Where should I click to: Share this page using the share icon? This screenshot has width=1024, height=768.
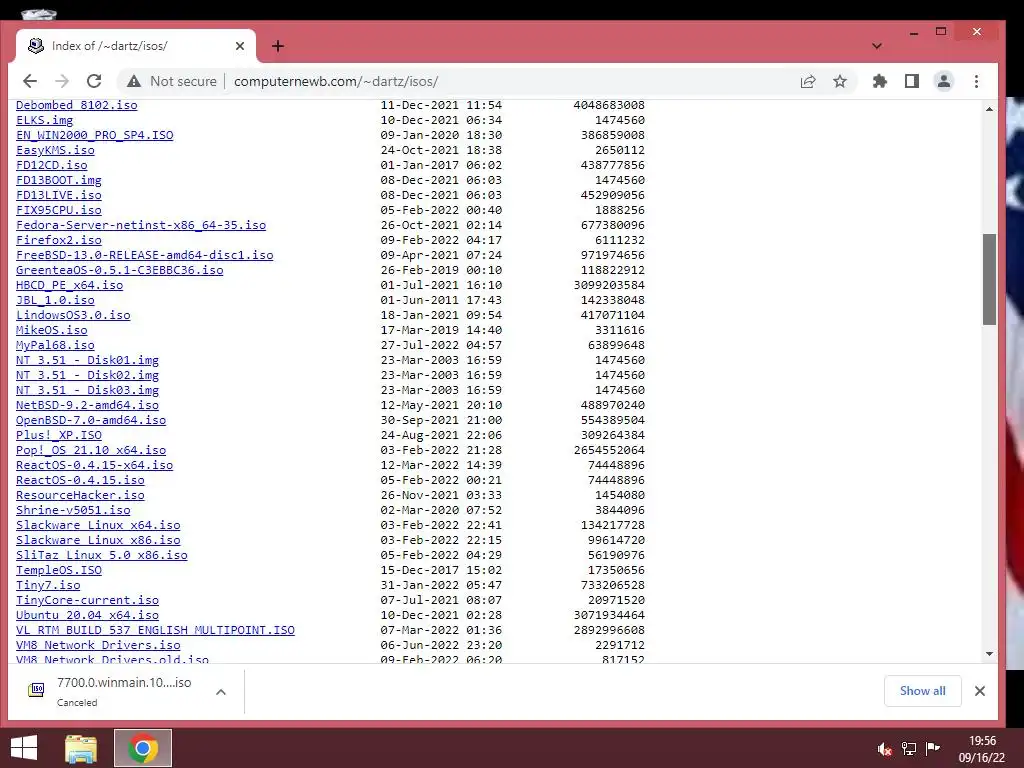pyautogui.click(x=808, y=81)
